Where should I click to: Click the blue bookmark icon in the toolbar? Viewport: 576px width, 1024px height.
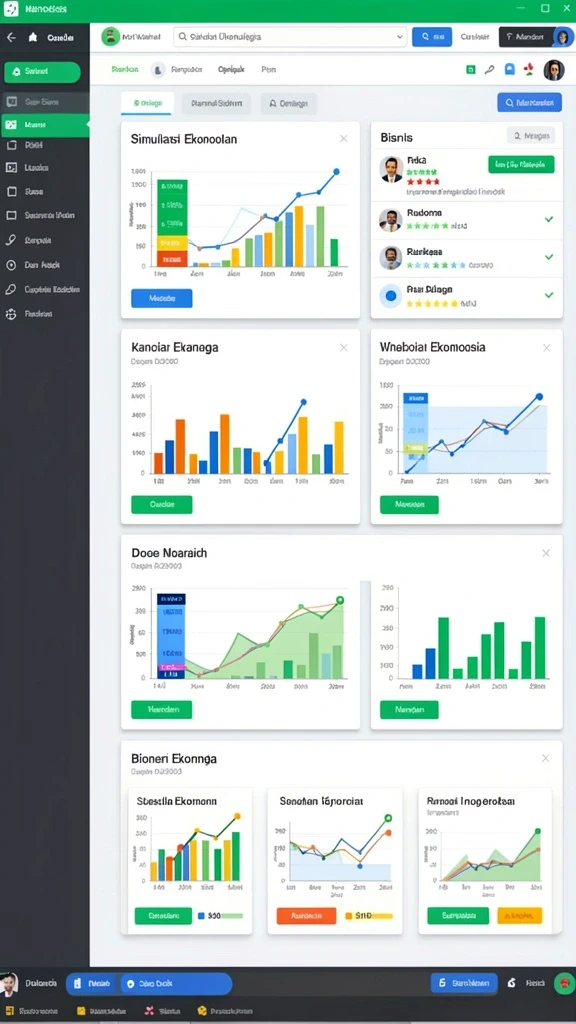(510, 69)
